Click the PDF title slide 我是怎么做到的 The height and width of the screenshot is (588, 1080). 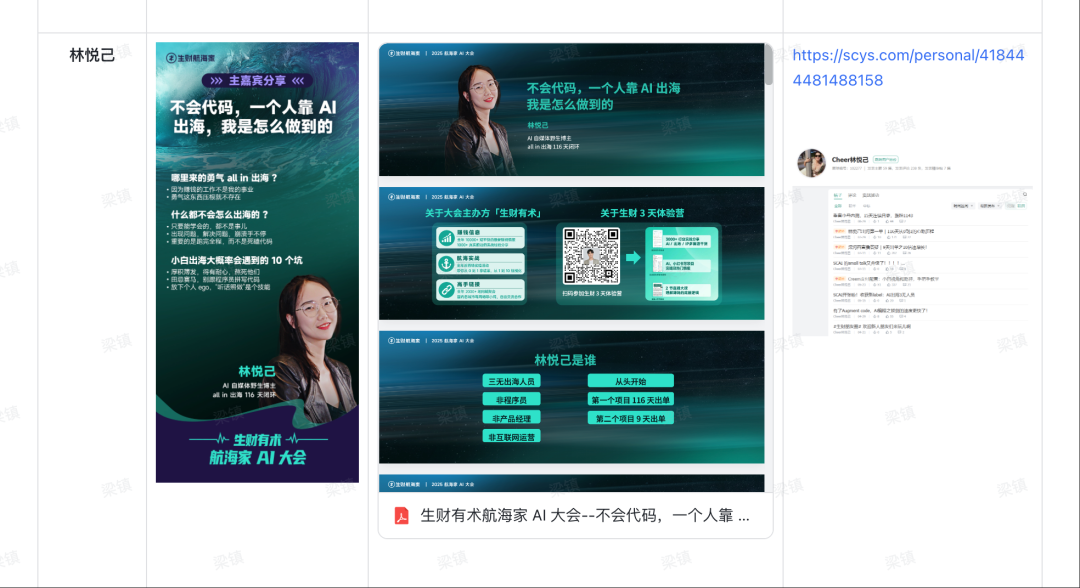(x=571, y=110)
